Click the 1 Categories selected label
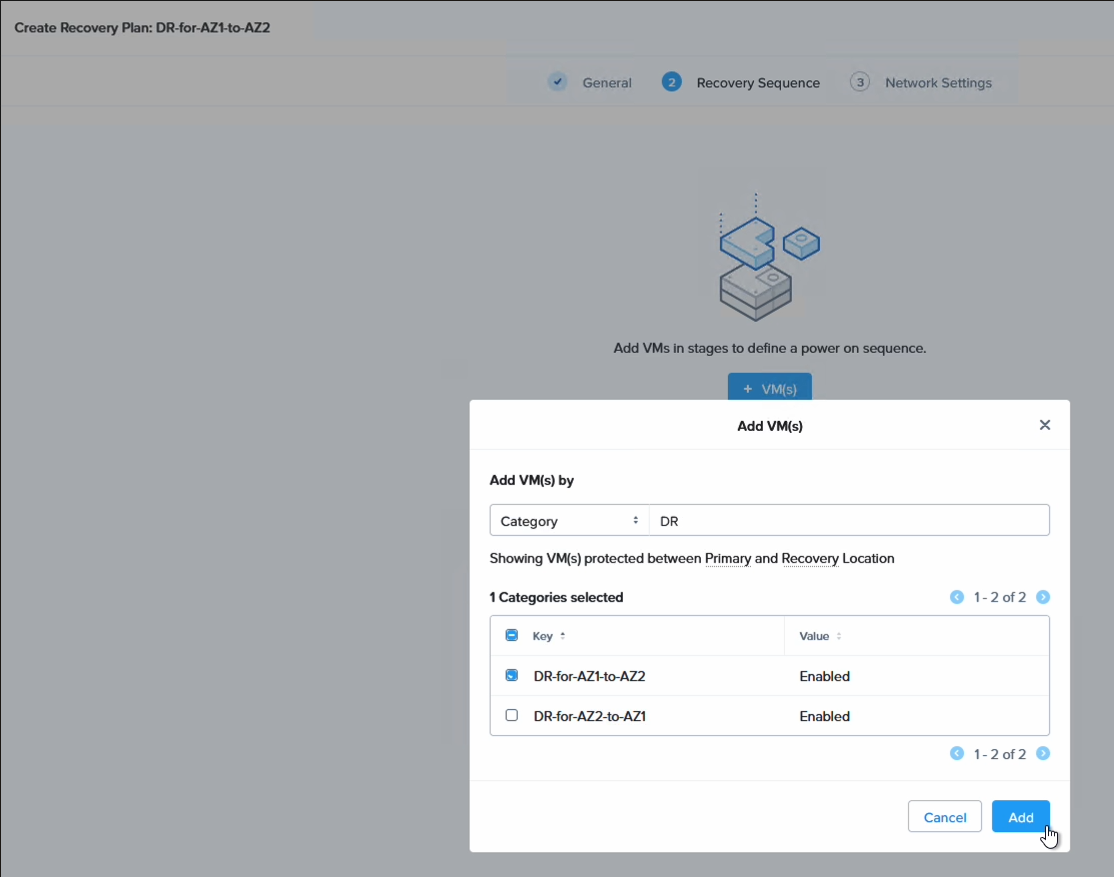The width and height of the screenshot is (1114, 877). click(x=556, y=597)
